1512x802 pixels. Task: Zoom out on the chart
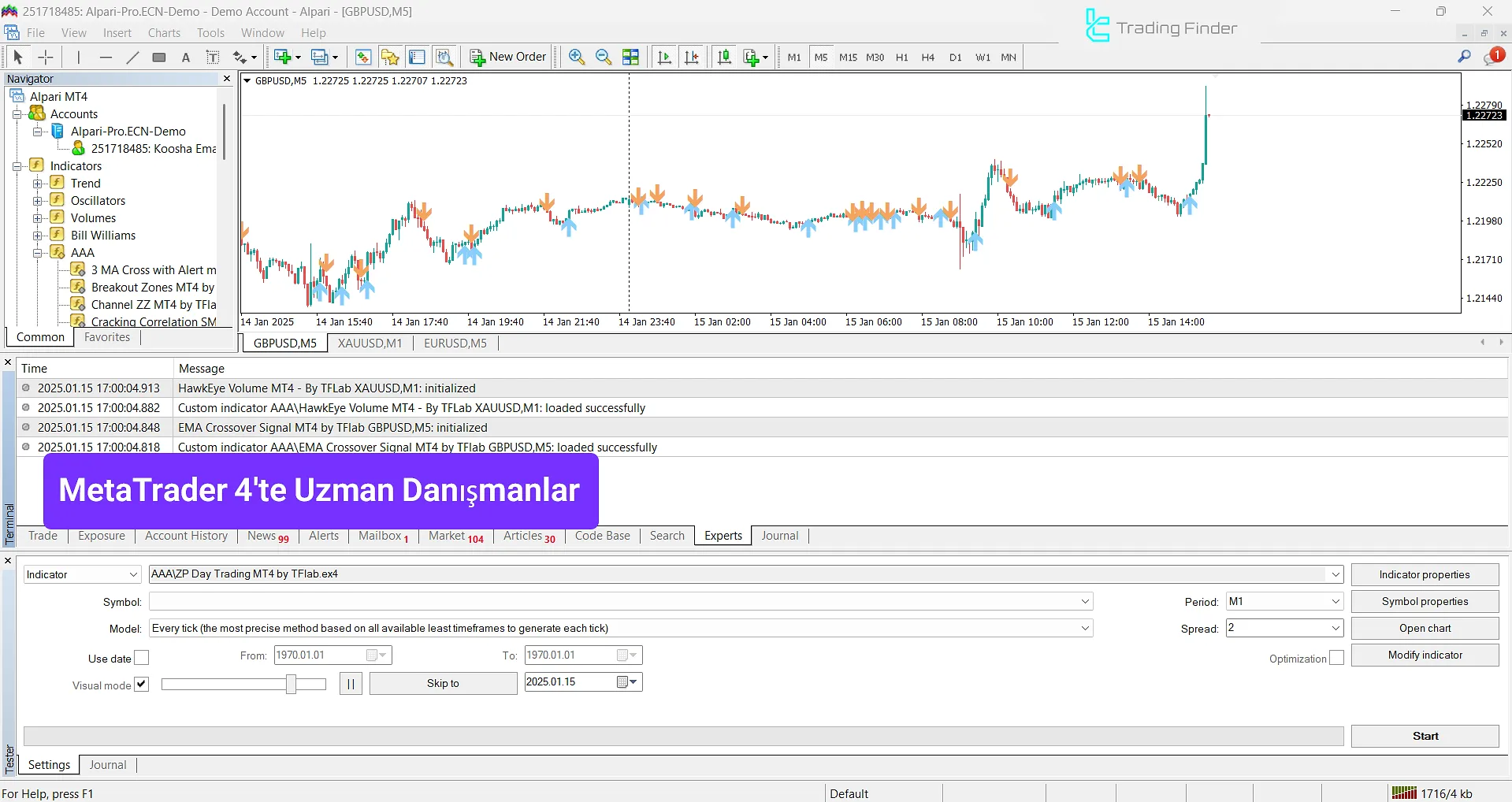[604, 57]
